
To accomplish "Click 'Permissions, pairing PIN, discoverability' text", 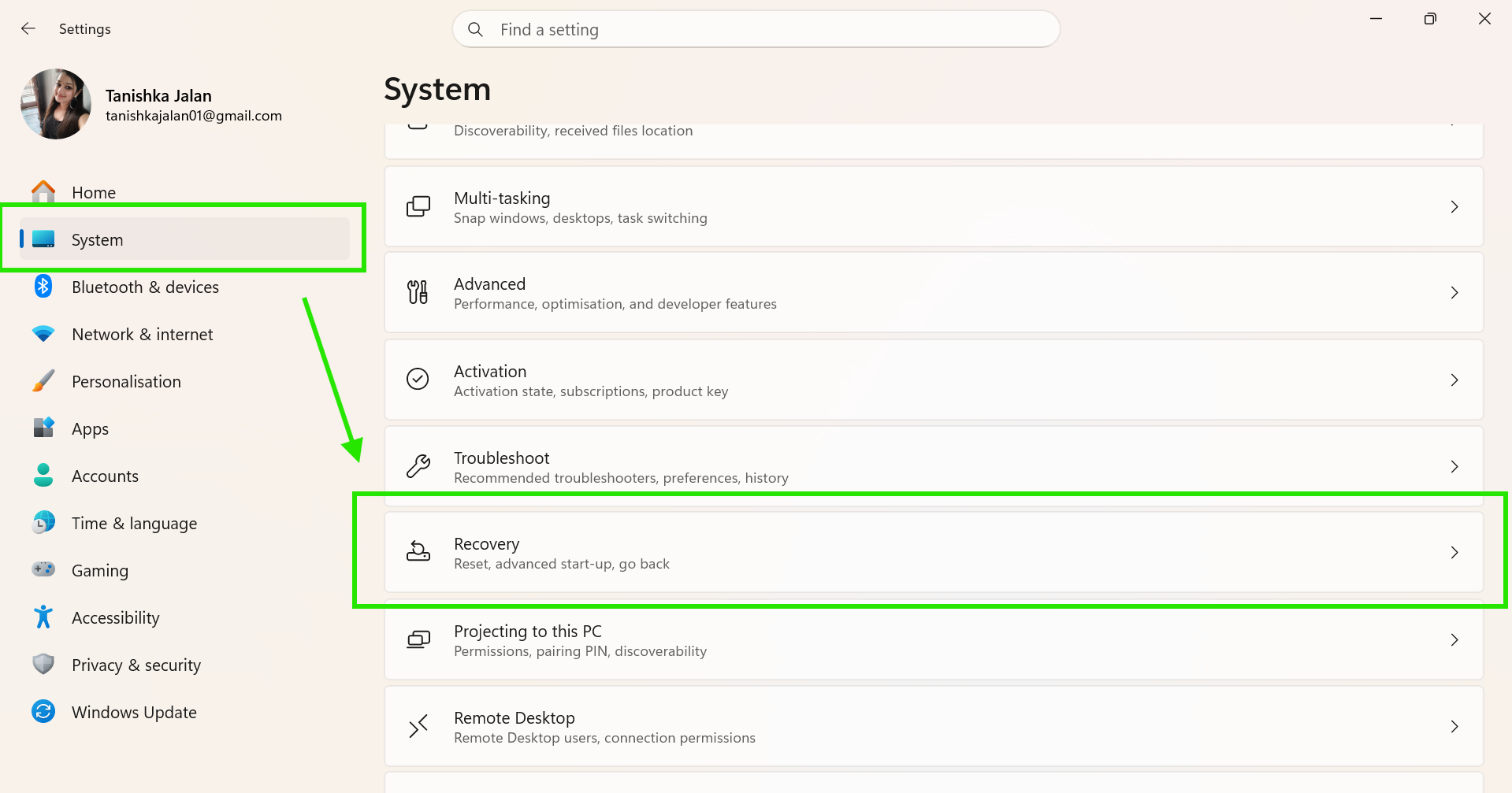I will point(580,651).
